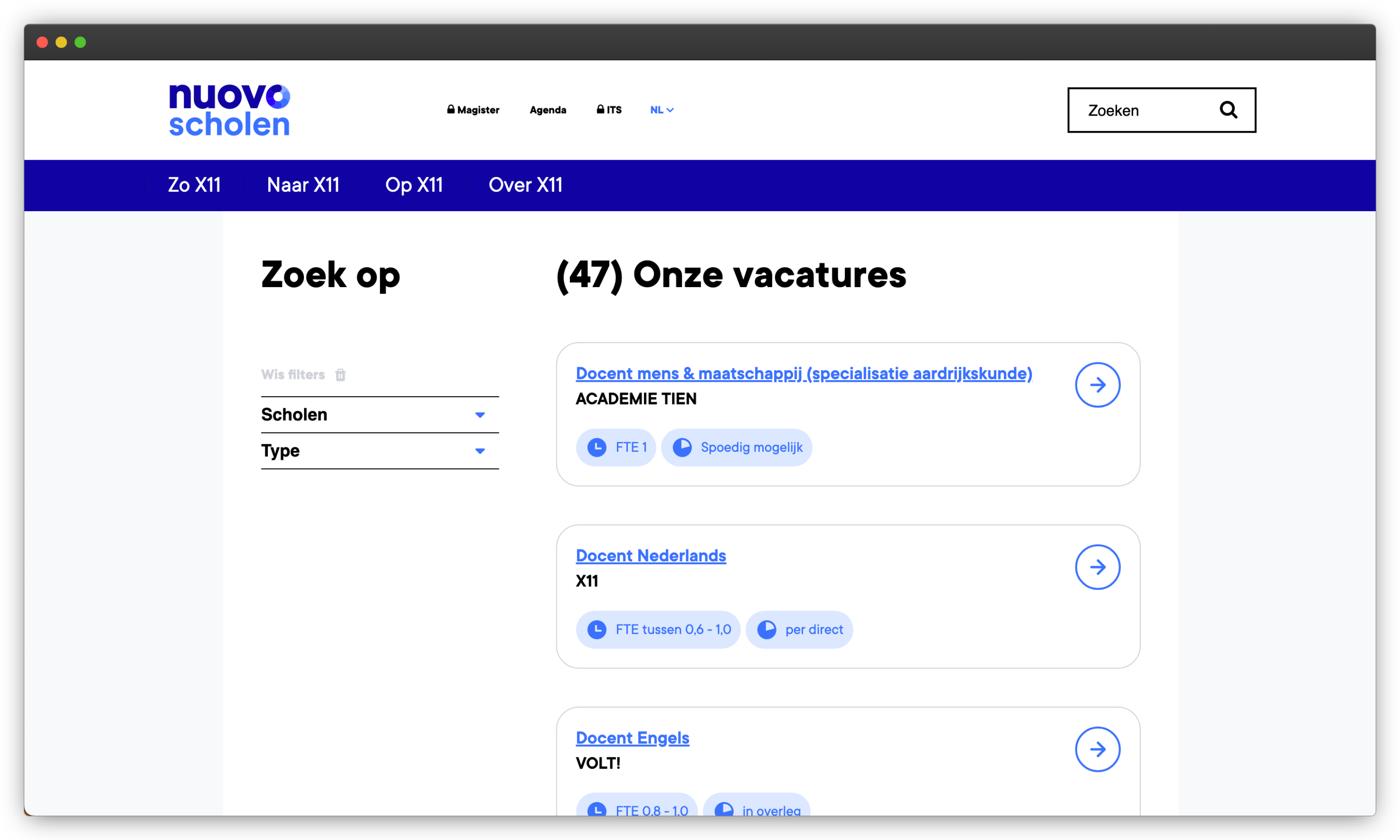Click the Zoek op heading
1400x840 pixels.
(x=331, y=276)
